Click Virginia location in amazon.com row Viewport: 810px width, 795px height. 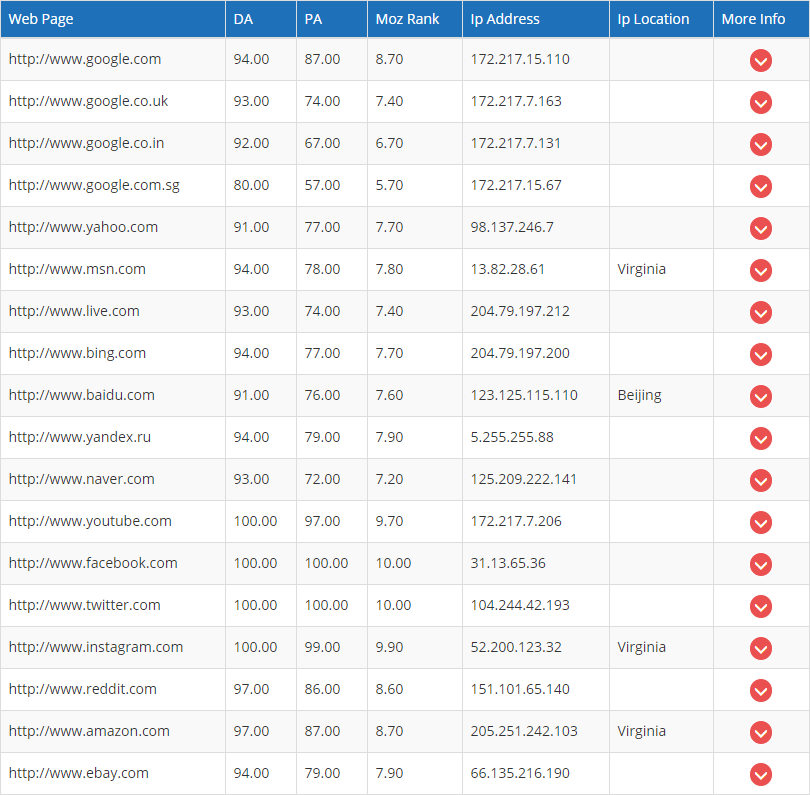[x=641, y=731]
